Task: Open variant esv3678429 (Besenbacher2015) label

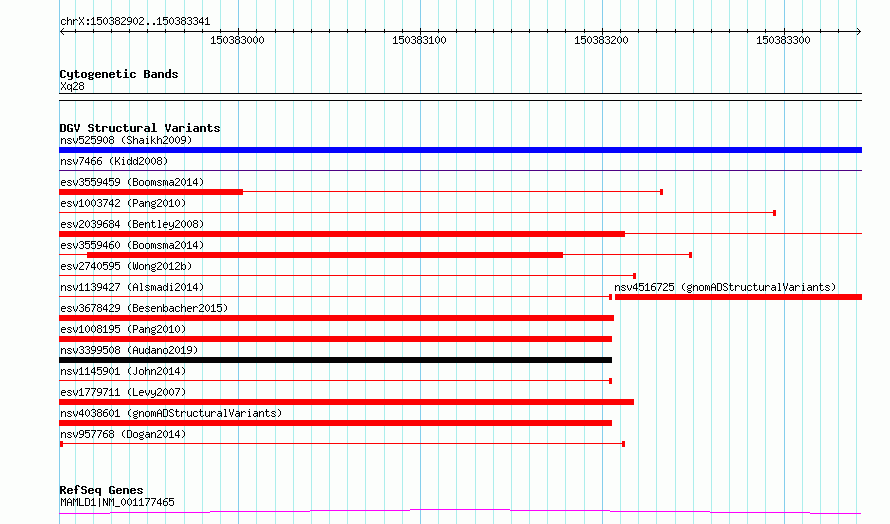Action: click(144, 308)
